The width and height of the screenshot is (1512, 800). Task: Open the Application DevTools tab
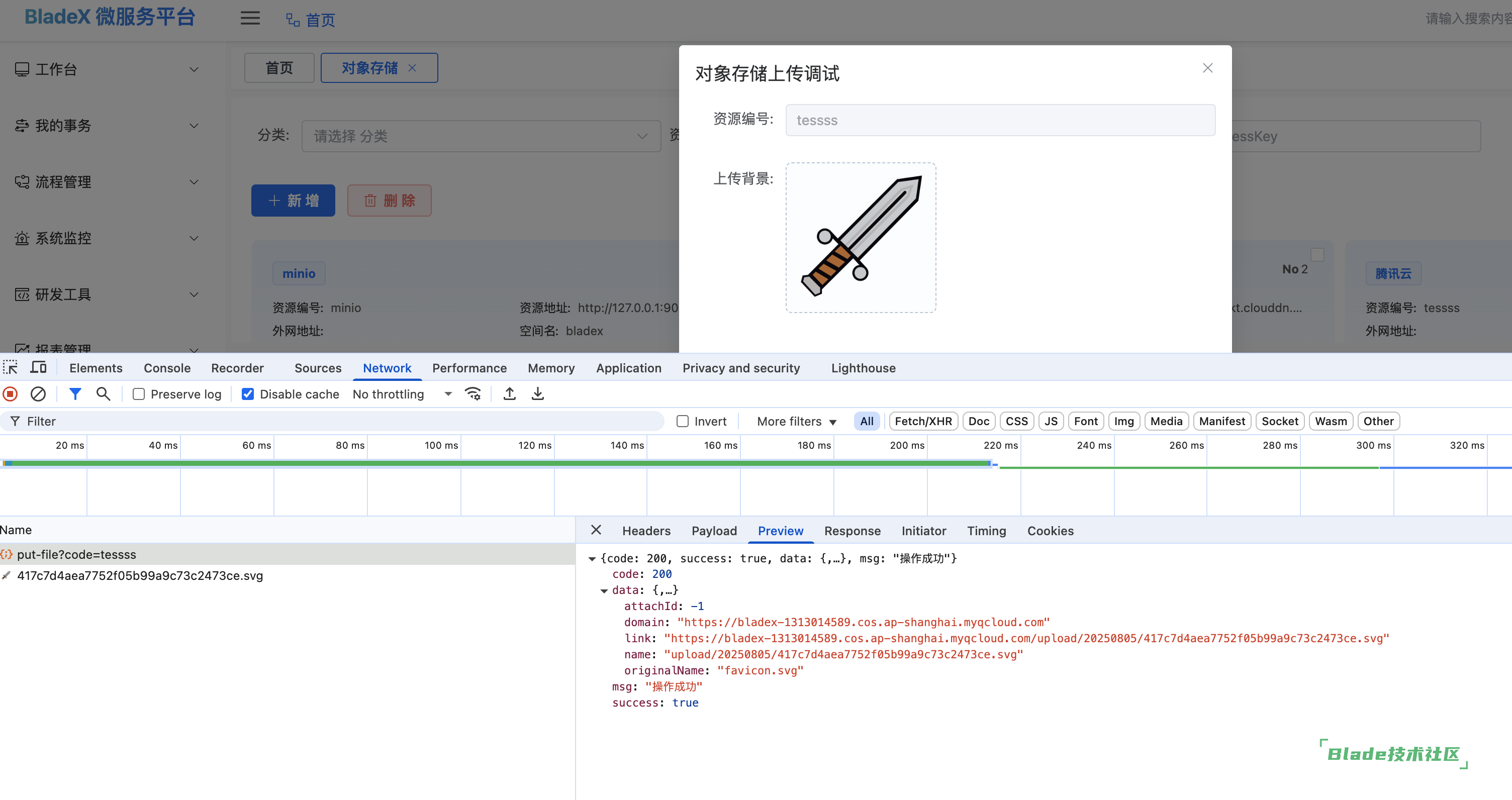click(629, 368)
